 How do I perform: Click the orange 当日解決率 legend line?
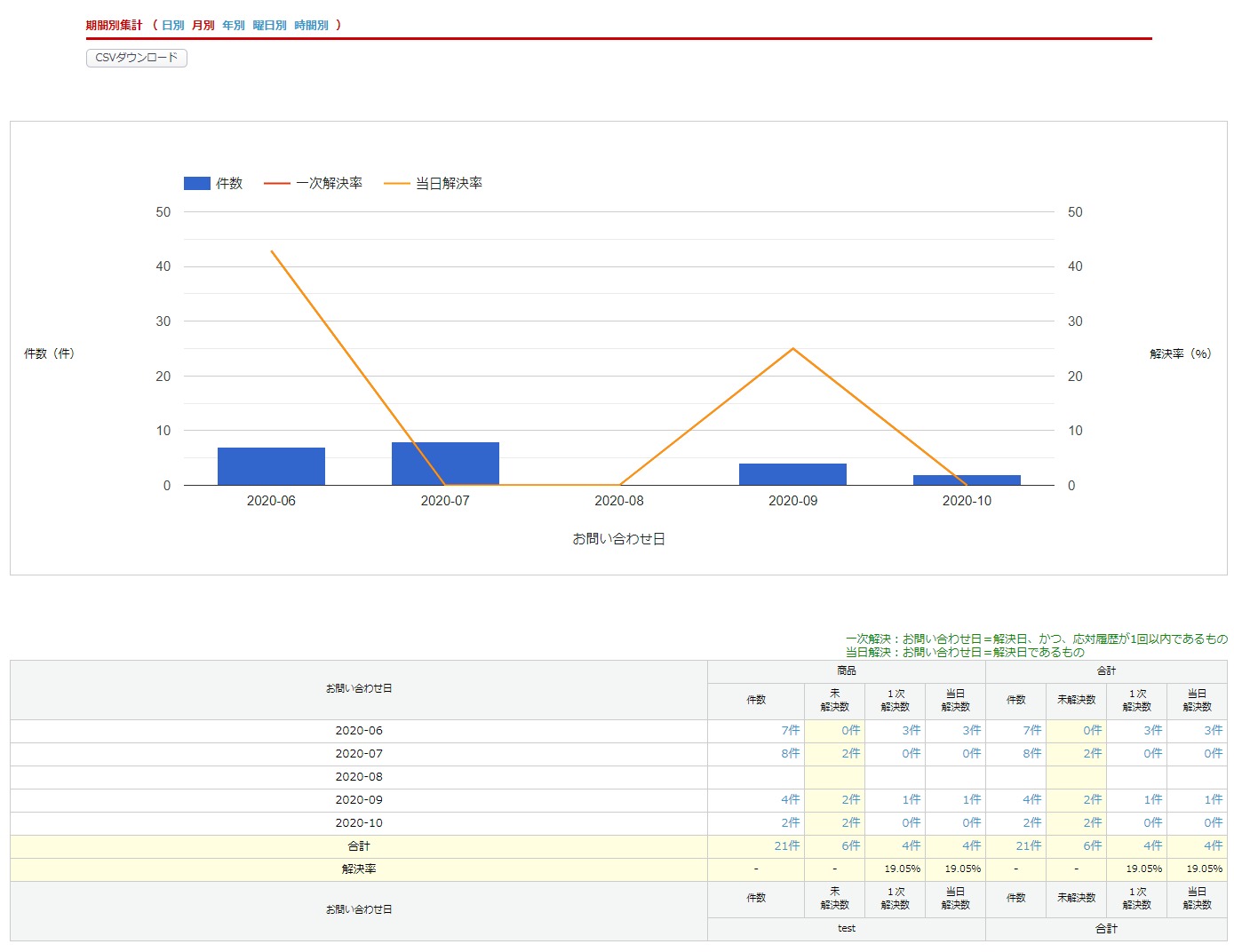tap(397, 184)
